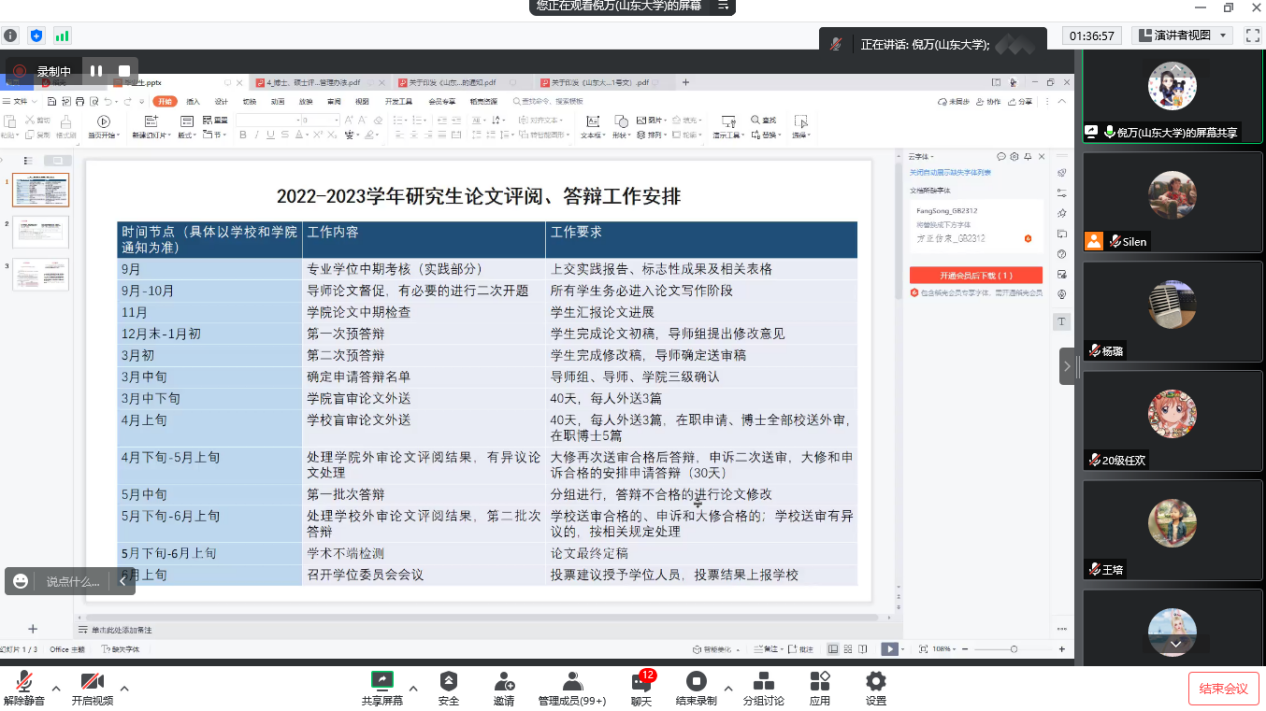Click the 邀请 invite icon
The image size is (1266, 711).
[504, 682]
